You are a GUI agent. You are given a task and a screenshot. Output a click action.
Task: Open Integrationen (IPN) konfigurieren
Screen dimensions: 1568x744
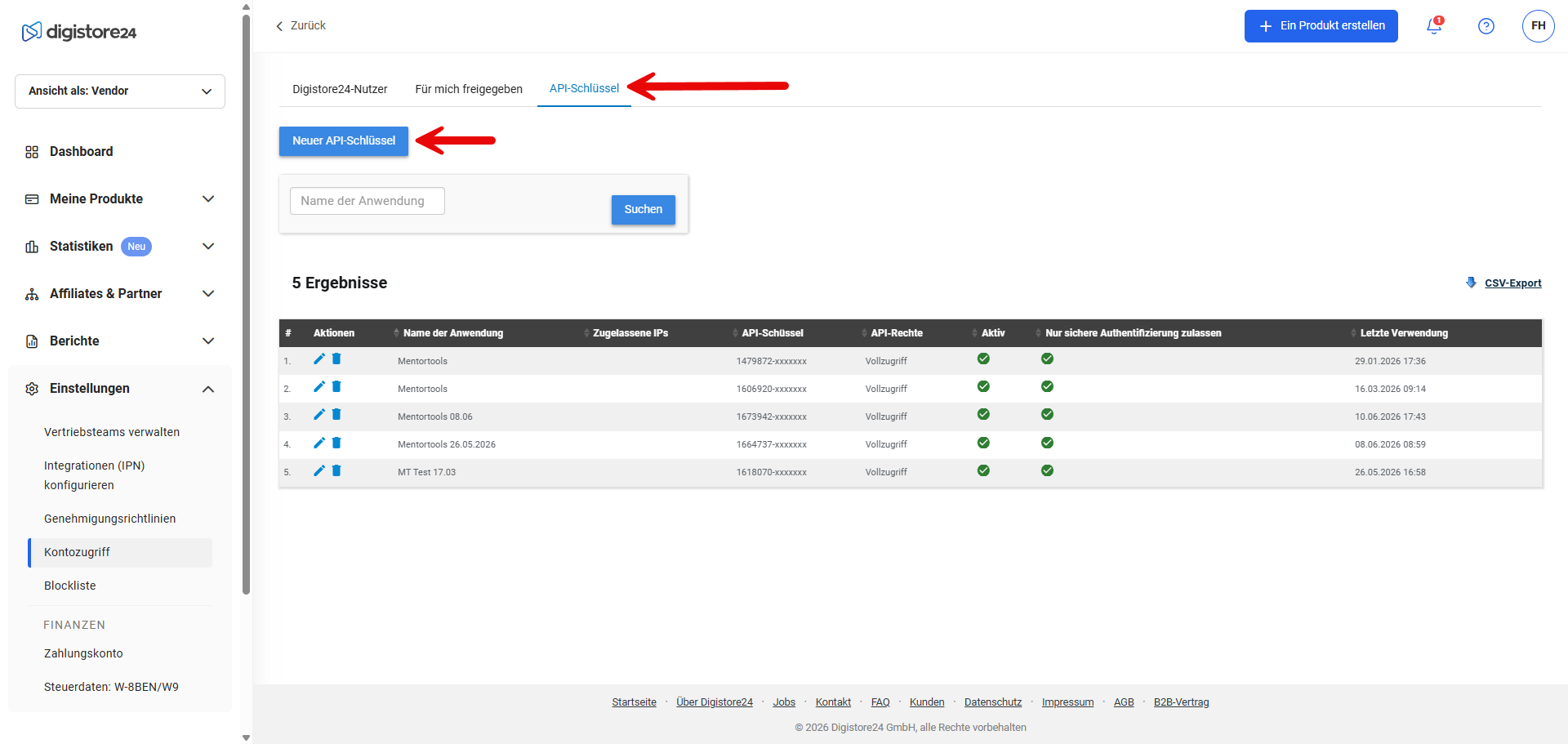[95, 475]
